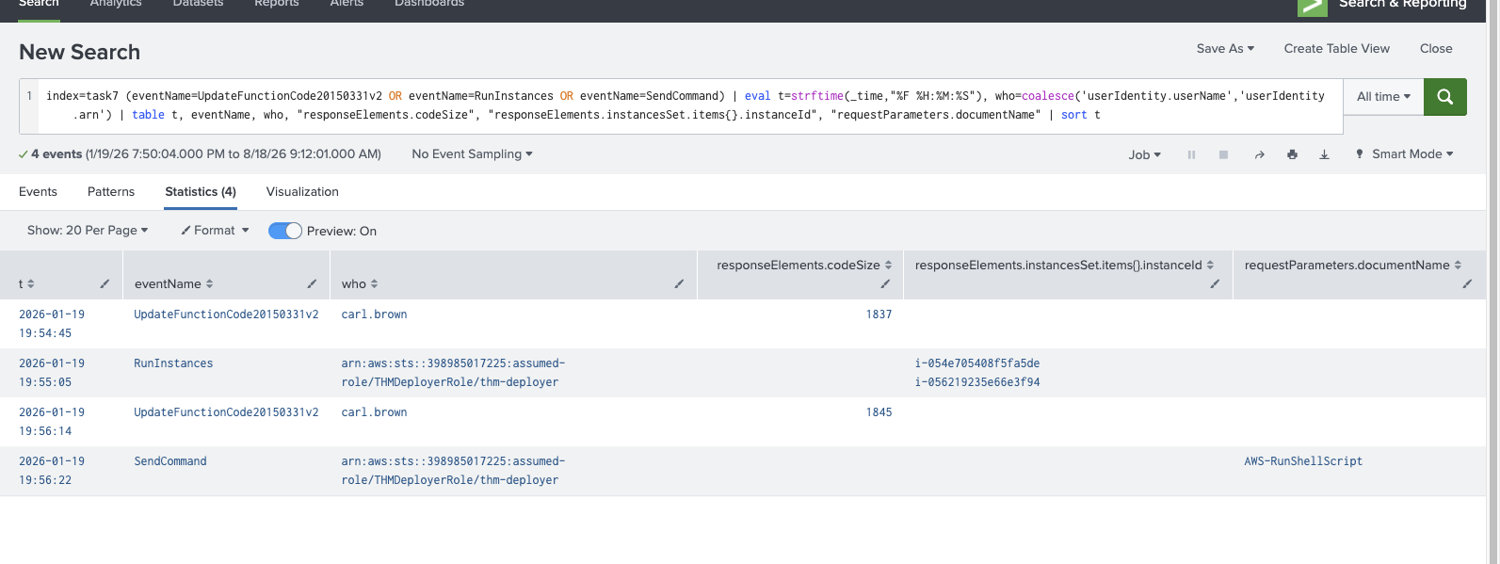
Task: Click UpdateFunctionCode20150331v2 in the 19:54:45 row
Action: pos(226,314)
